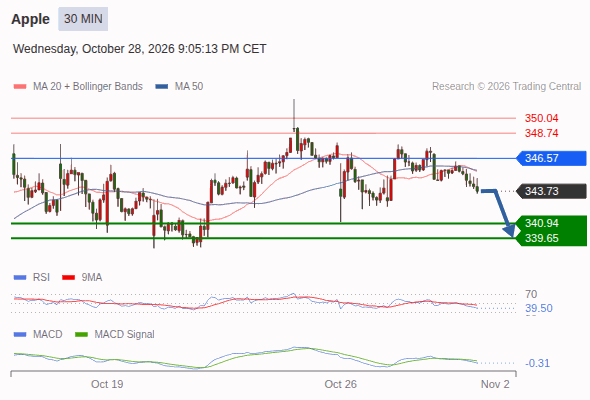Click the MACD blue legend swatch
The height and width of the screenshot is (400, 590).
[20, 335]
